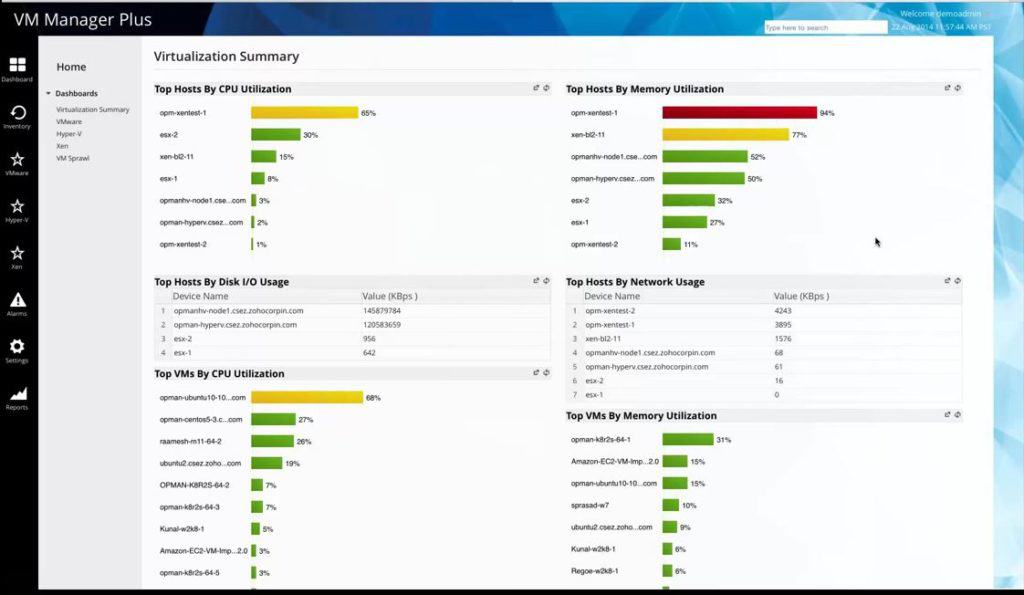Open the Alarms warning icon
The height and width of the screenshot is (595, 1024).
(x=18, y=300)
